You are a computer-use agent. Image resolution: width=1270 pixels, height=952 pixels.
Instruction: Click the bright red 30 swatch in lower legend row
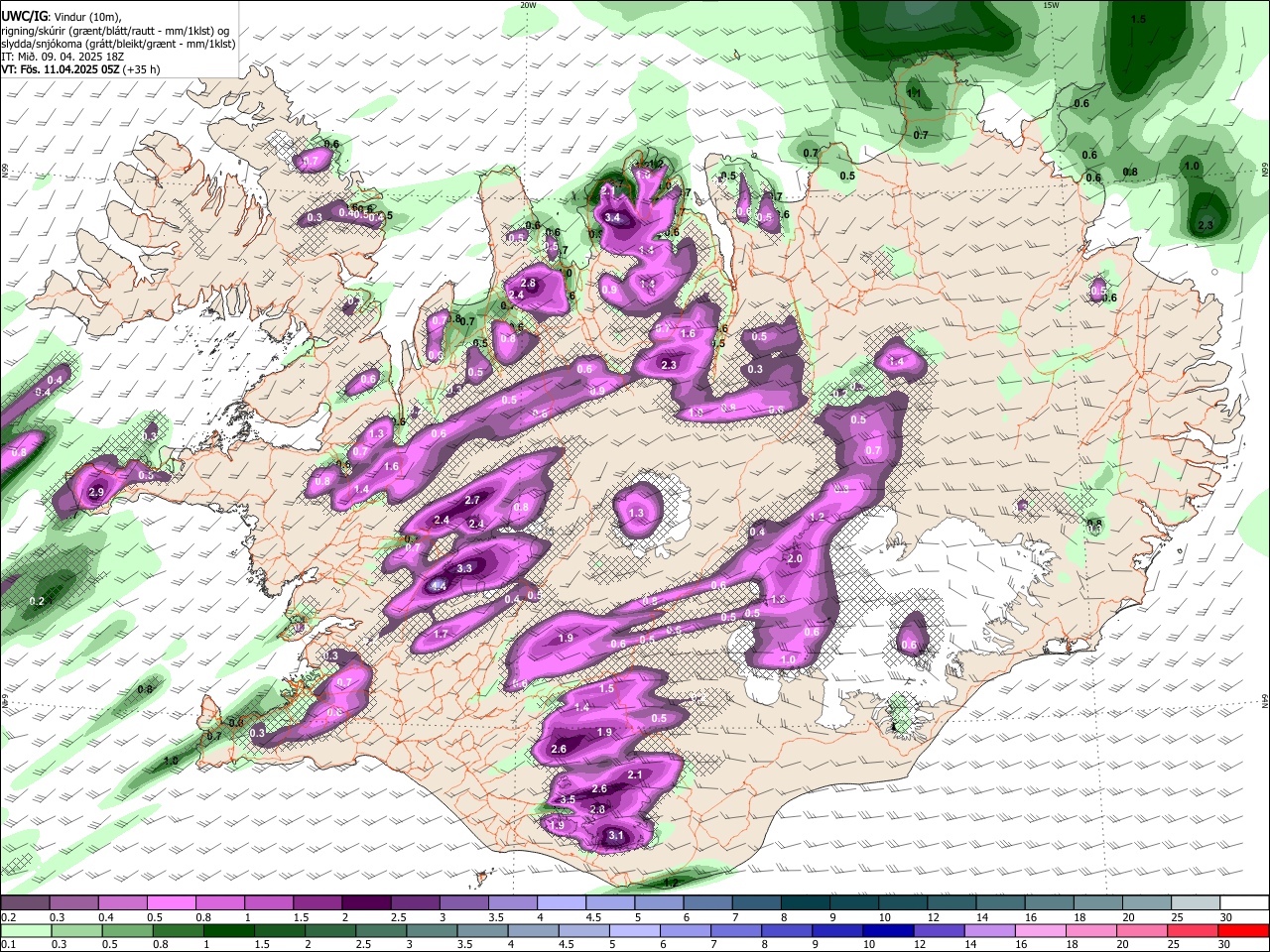(1243, 931)
